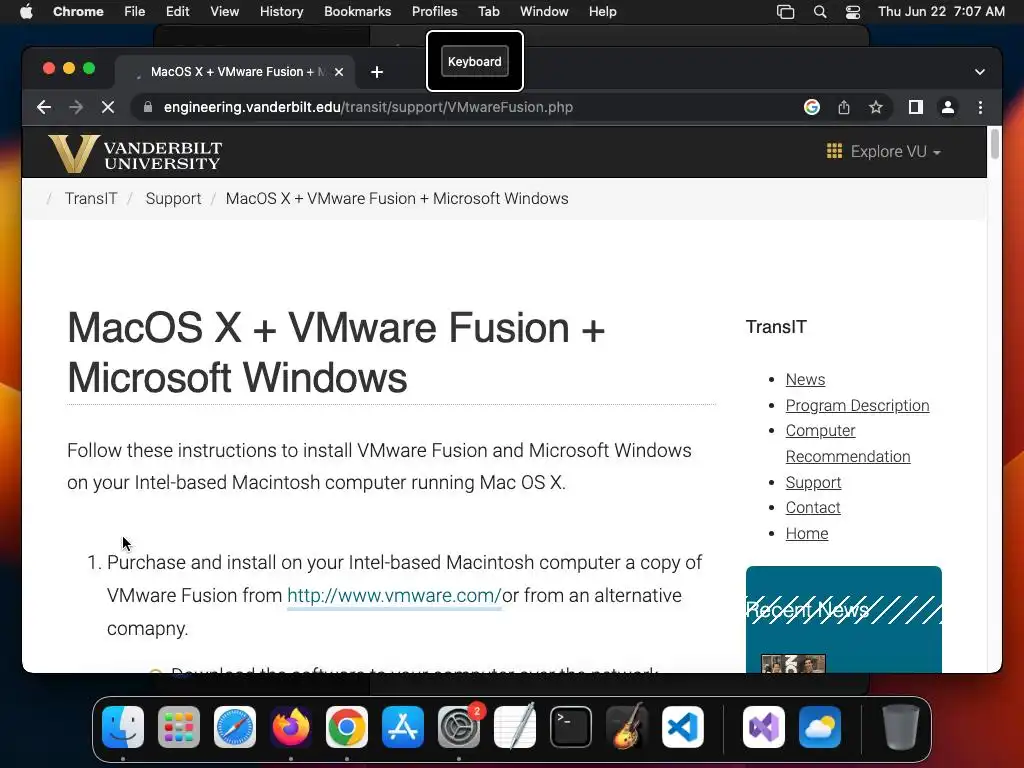Screen dimensions: 1024x768
Task: Open the Chrome menu in menu bar
Action: pyautogui.click(x=78, y=11)
